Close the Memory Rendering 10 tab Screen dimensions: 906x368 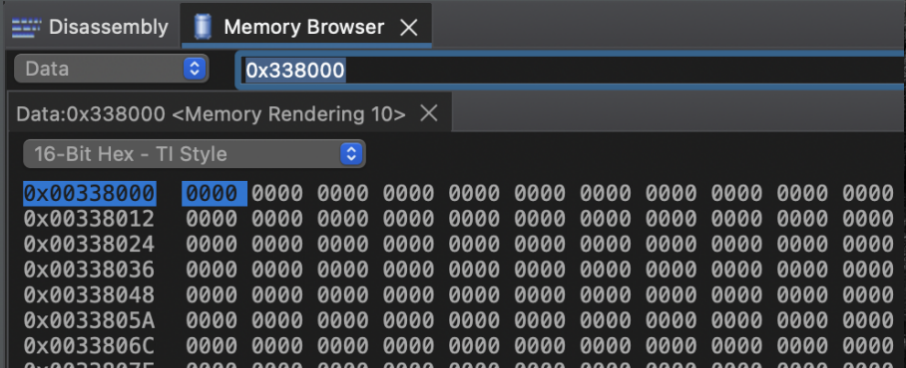pos(429,113)
